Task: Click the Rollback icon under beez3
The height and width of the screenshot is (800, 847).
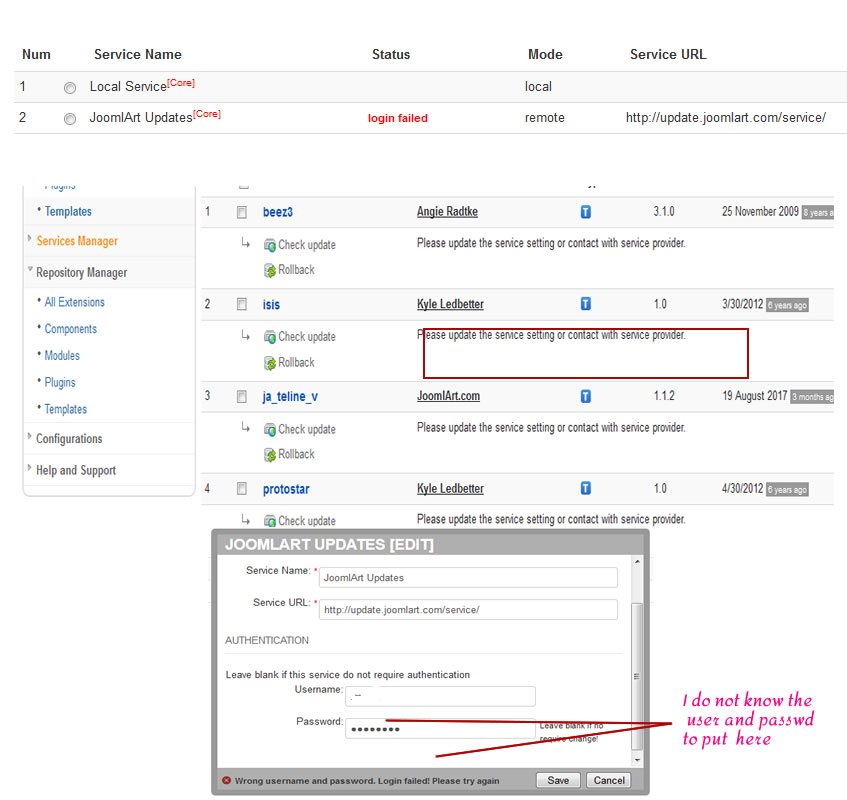Action: coord(294,269)
